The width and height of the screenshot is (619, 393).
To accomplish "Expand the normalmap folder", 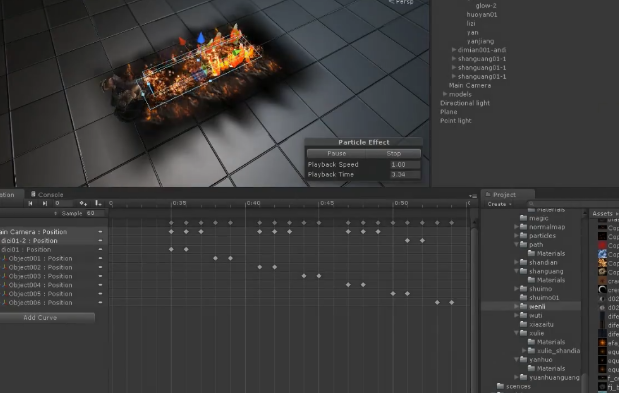I will click(516, 227).
